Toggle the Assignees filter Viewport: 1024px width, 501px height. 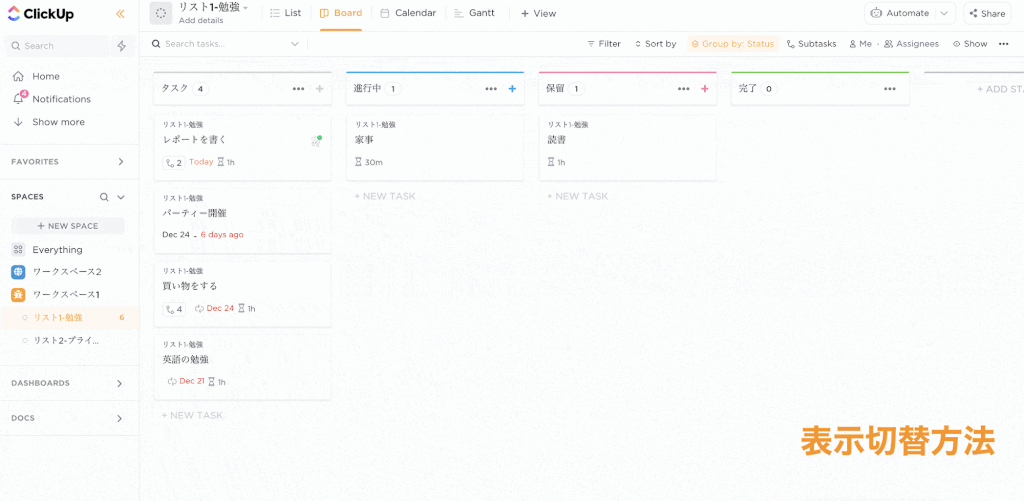tap(910, 44)
